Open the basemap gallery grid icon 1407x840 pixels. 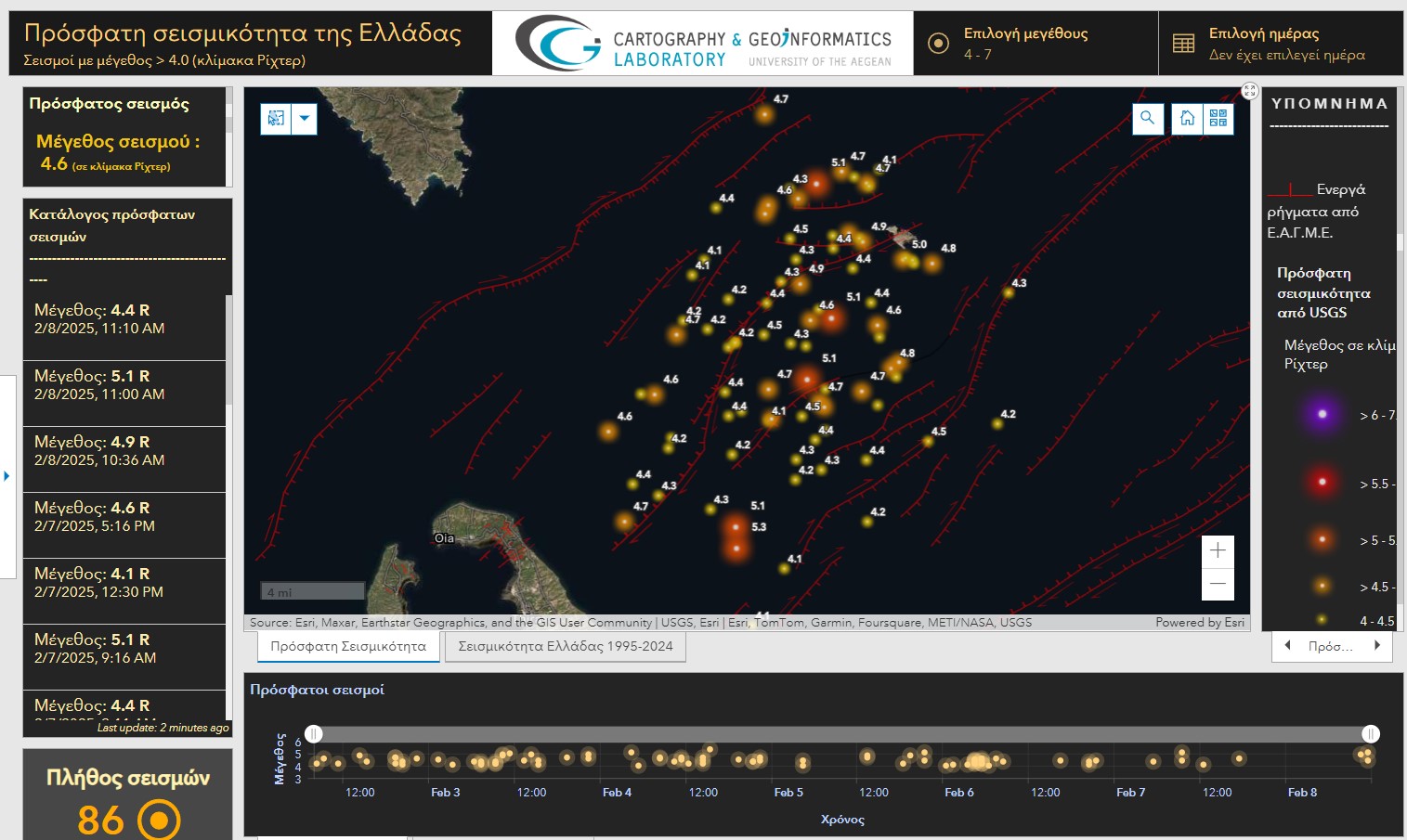pos(1218,119)
